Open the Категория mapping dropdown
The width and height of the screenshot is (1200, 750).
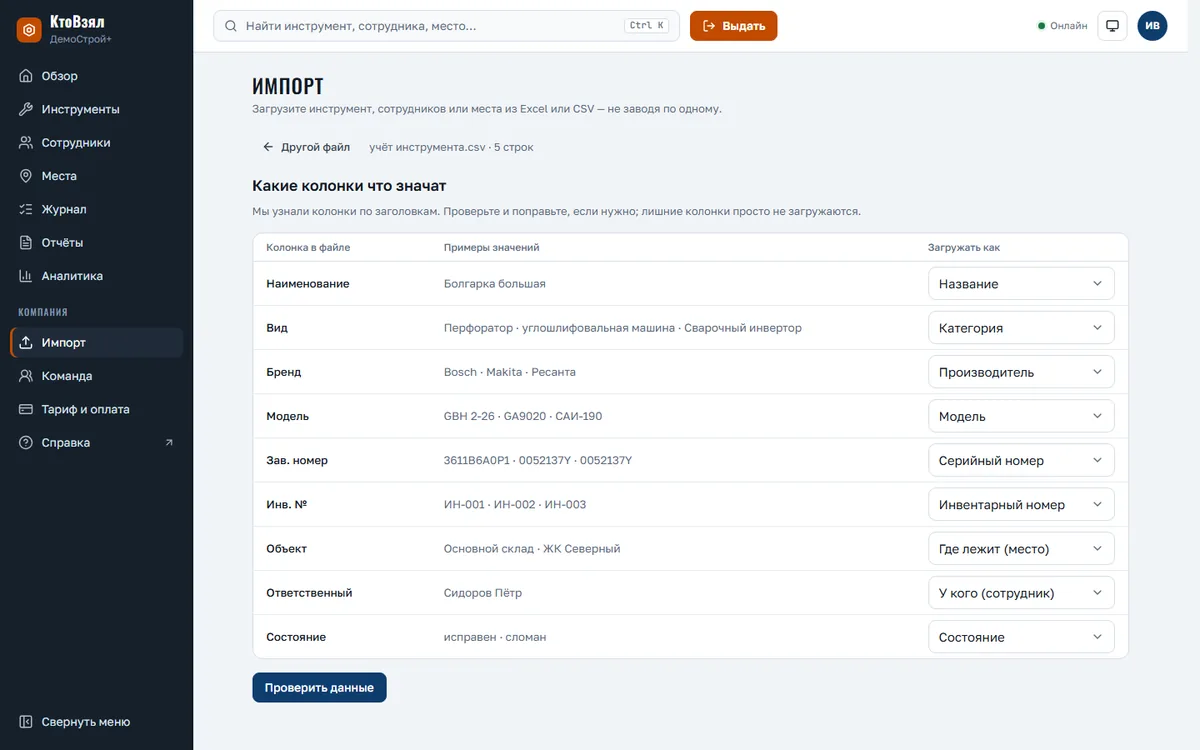(1021, 328)
